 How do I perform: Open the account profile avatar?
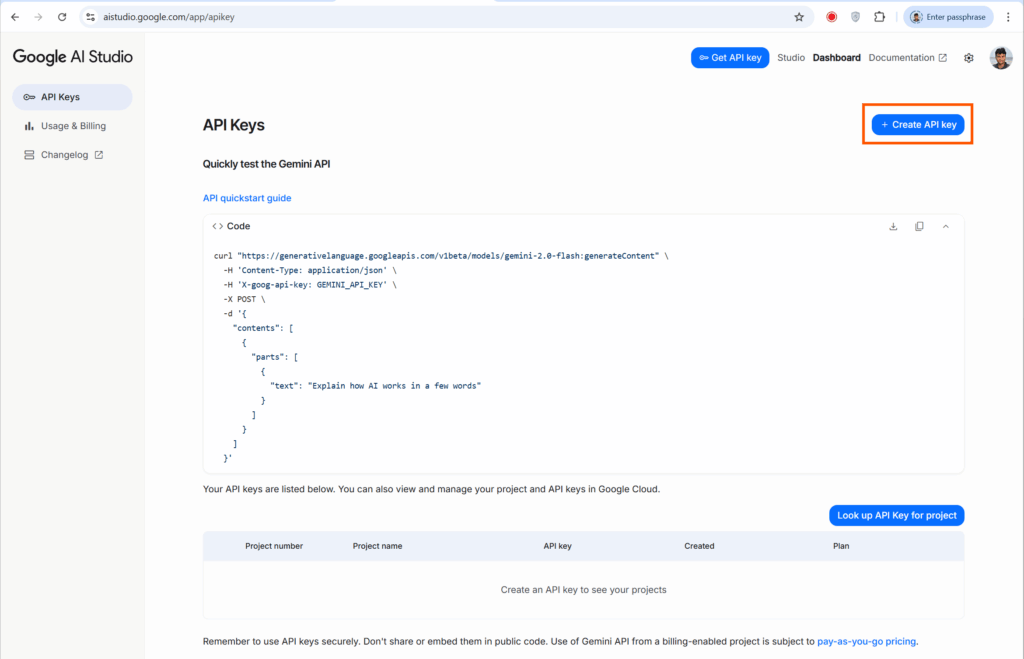1000,58
